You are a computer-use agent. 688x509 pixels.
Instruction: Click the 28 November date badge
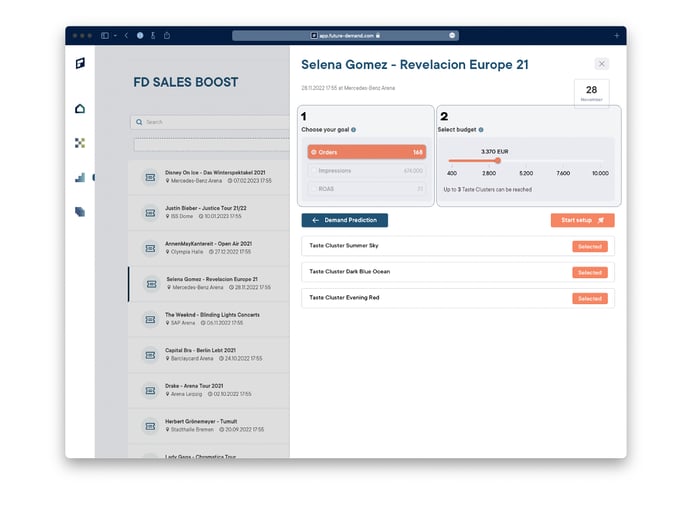pyautogui.click(x=591, y=93)
